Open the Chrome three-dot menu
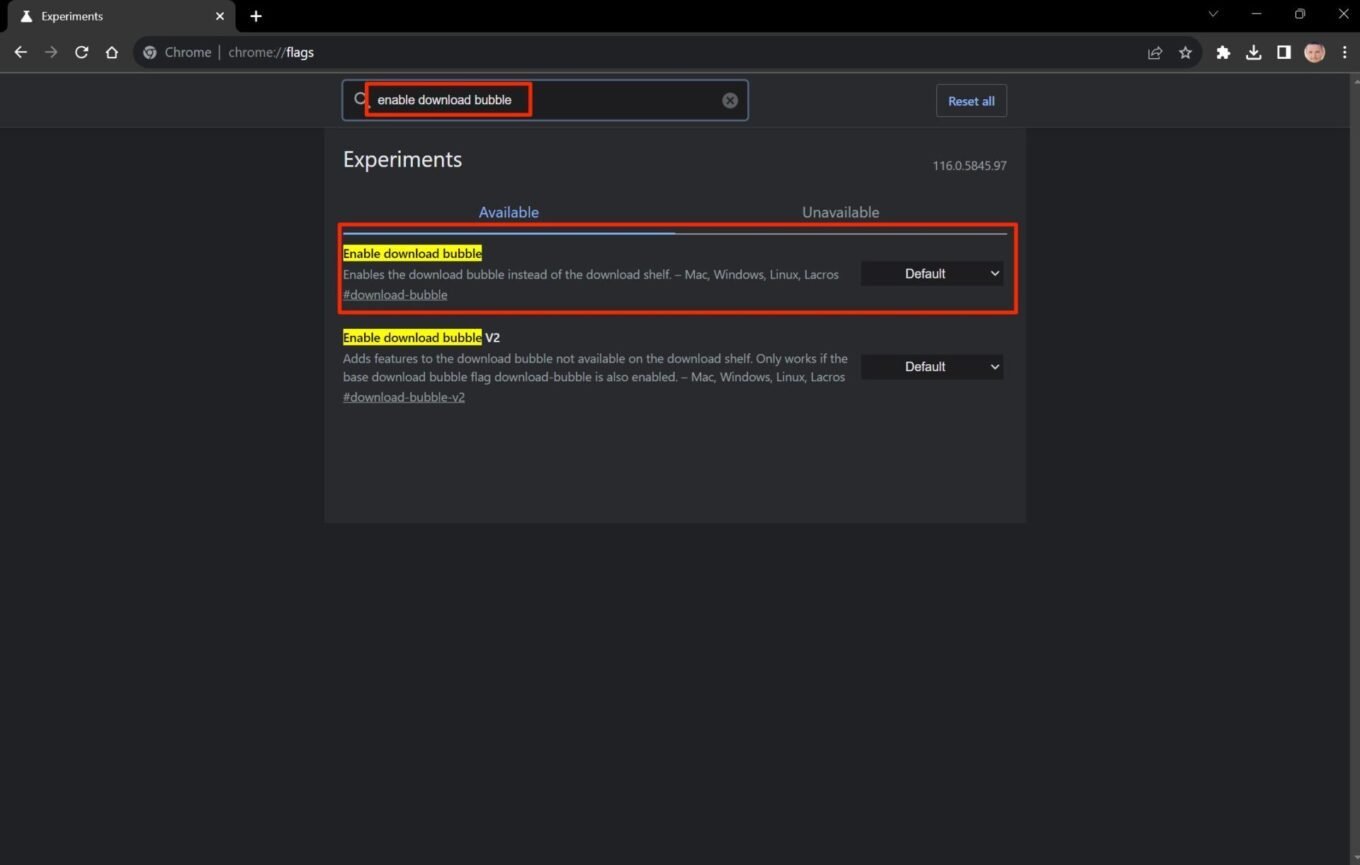1360x865 pixels. click(x=1344, y=53)
